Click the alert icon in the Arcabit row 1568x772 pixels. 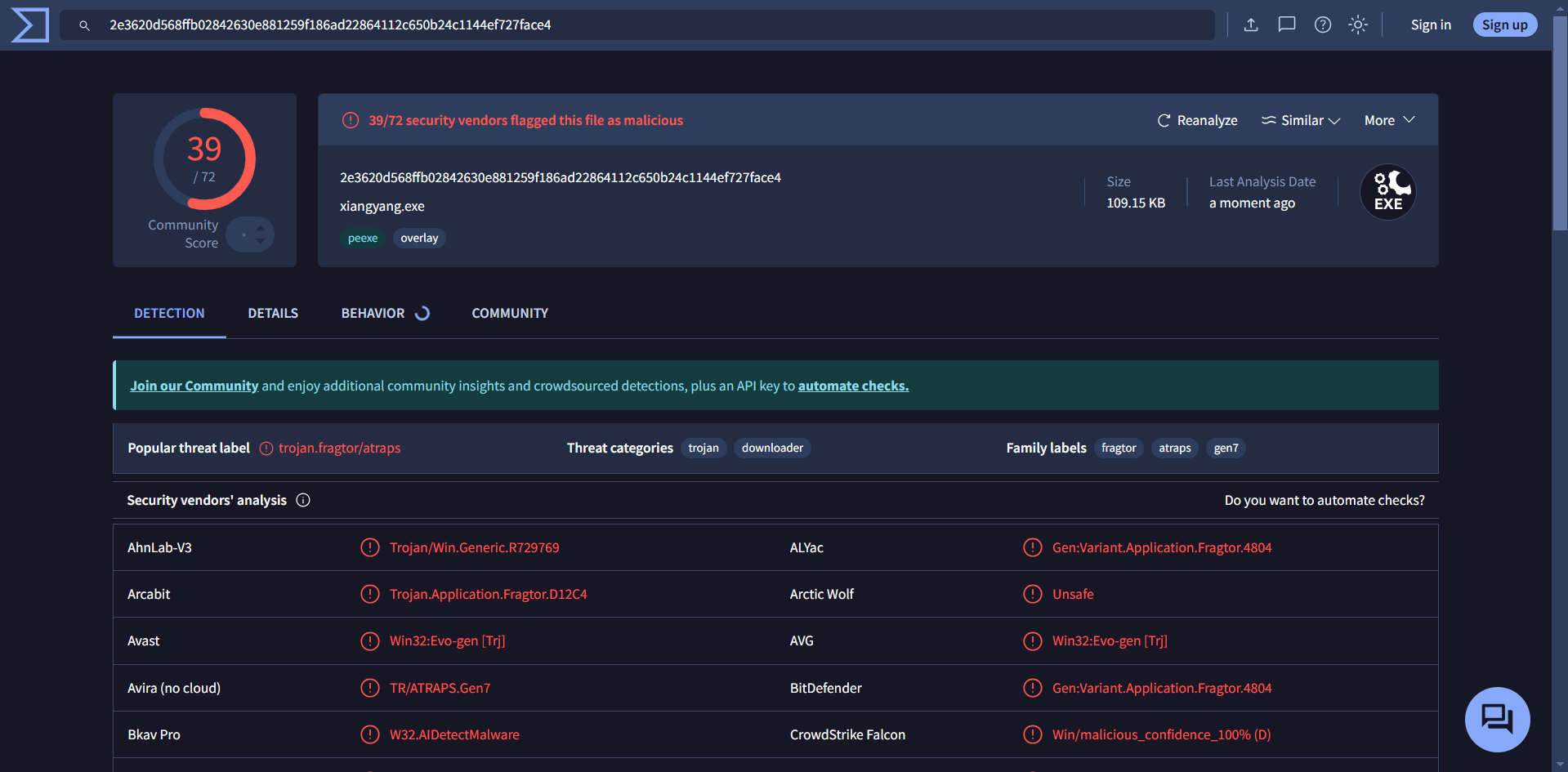(370, 594)
